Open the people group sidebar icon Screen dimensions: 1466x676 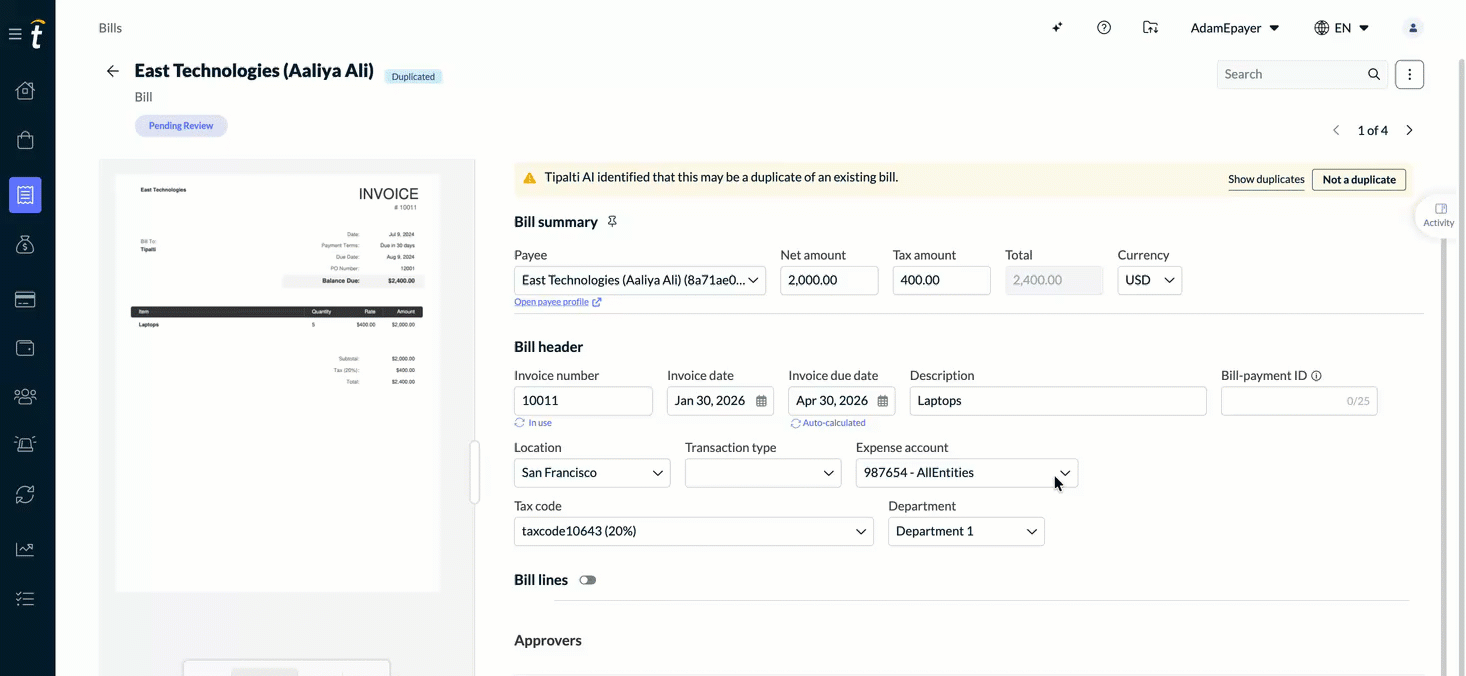[25, 396]
